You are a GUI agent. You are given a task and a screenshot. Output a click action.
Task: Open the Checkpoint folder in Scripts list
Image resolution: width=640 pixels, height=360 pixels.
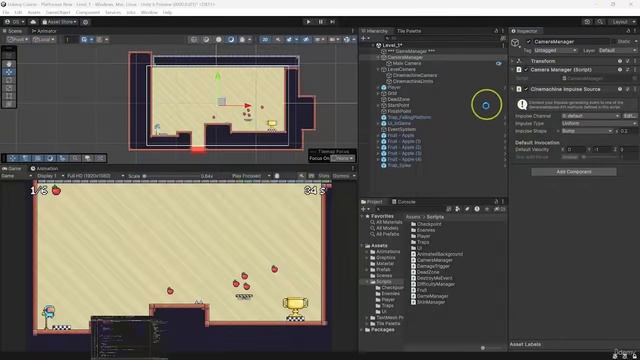pos(426,224)
